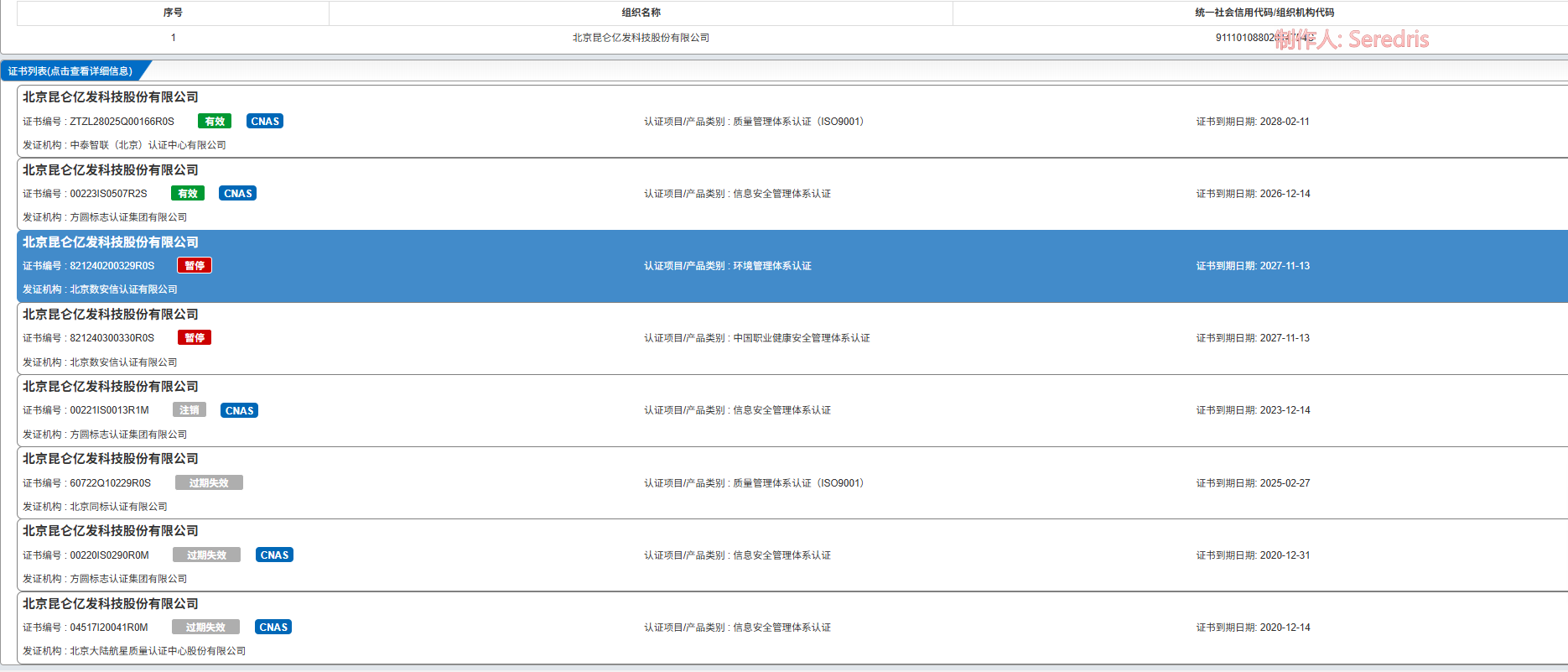Open certificate number 00221IS0013R1M

coord(109,410)
